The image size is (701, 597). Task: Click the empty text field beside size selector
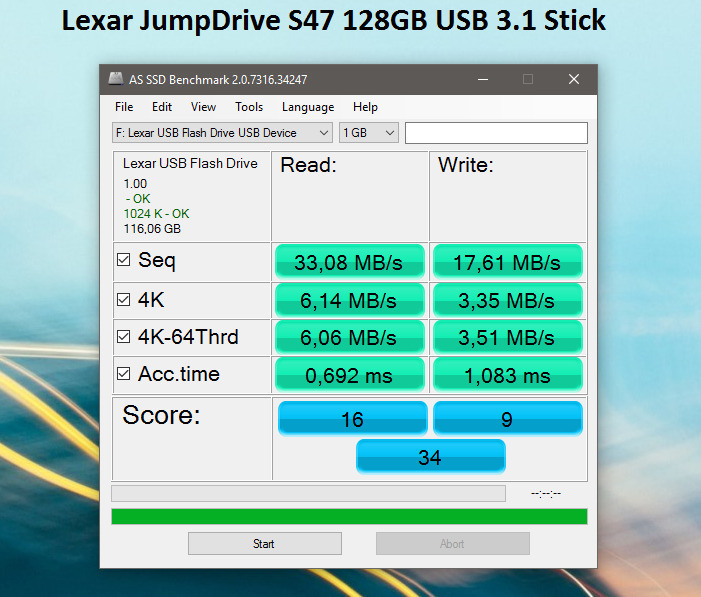[x=496, y=133]
